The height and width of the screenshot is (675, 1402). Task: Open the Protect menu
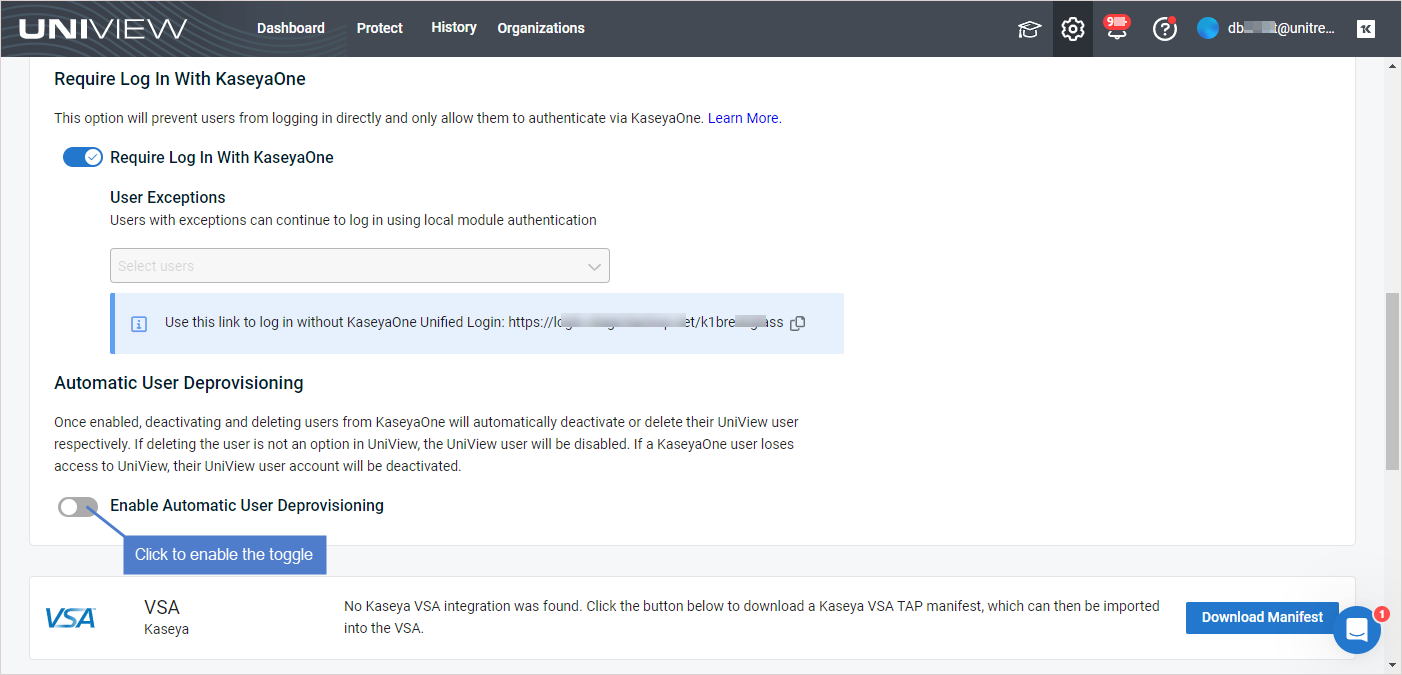(x=380, y=28)
